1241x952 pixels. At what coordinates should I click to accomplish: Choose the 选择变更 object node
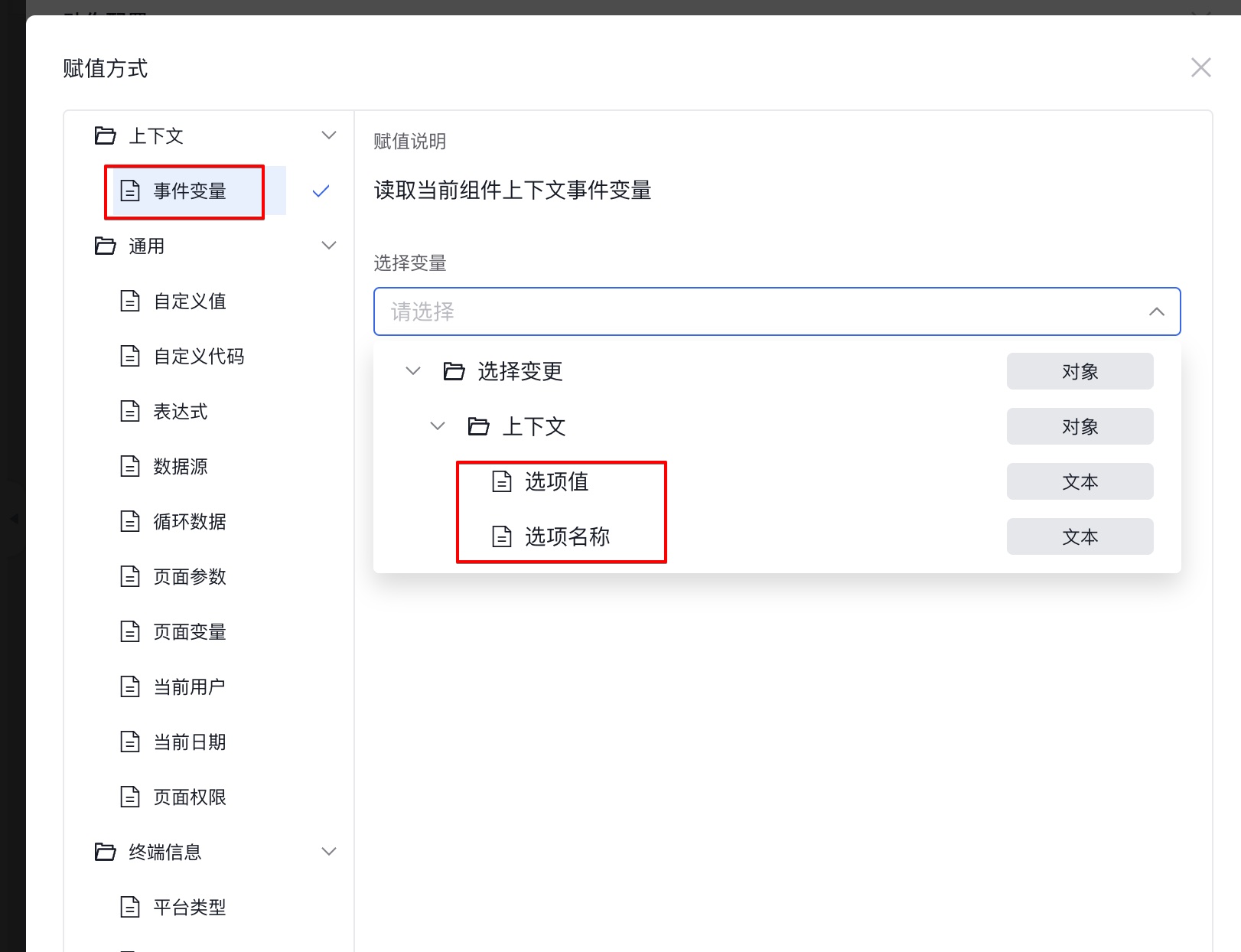click(x=520, y=371)
